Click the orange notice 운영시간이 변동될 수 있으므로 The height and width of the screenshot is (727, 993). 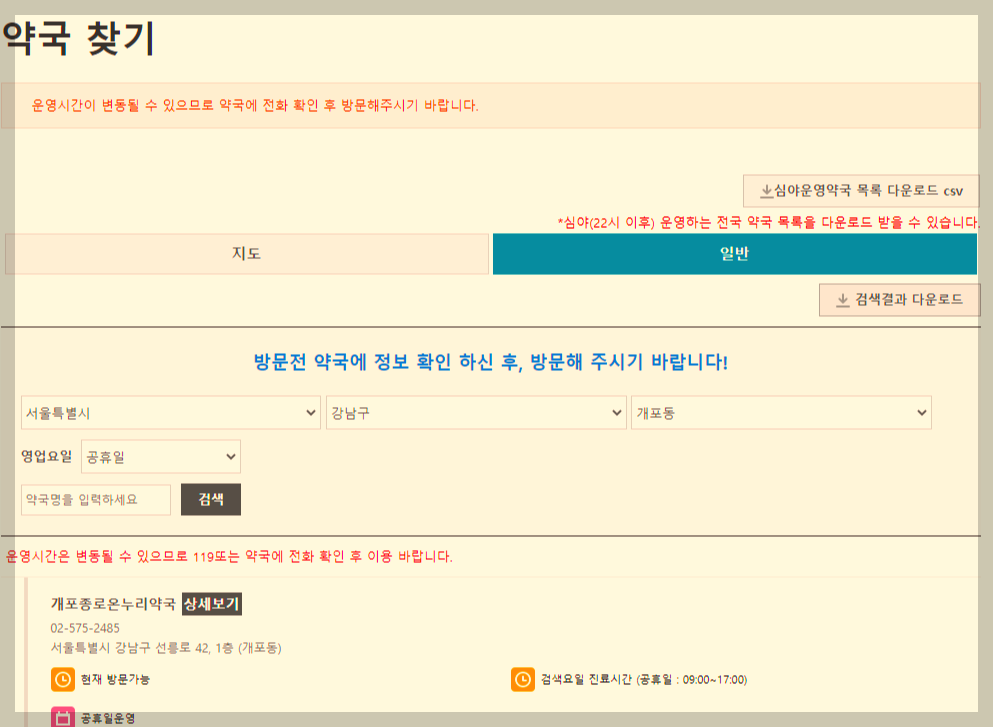coord(255,105)
